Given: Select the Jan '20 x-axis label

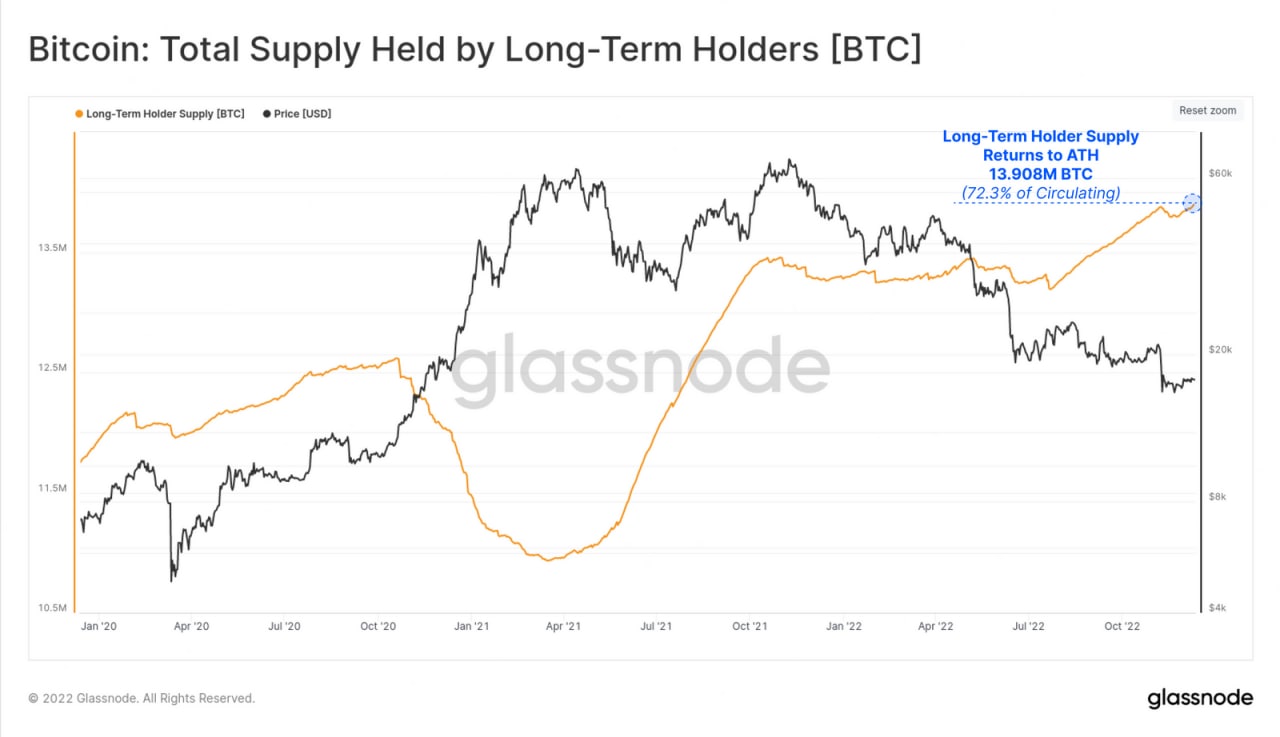Looking at the screenshot, I should [97, 627].
